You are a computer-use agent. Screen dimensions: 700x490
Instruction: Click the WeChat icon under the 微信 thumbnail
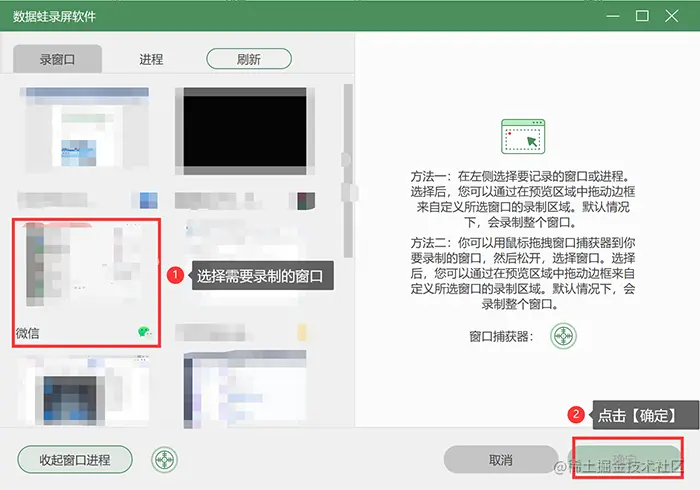pos(144,332)
